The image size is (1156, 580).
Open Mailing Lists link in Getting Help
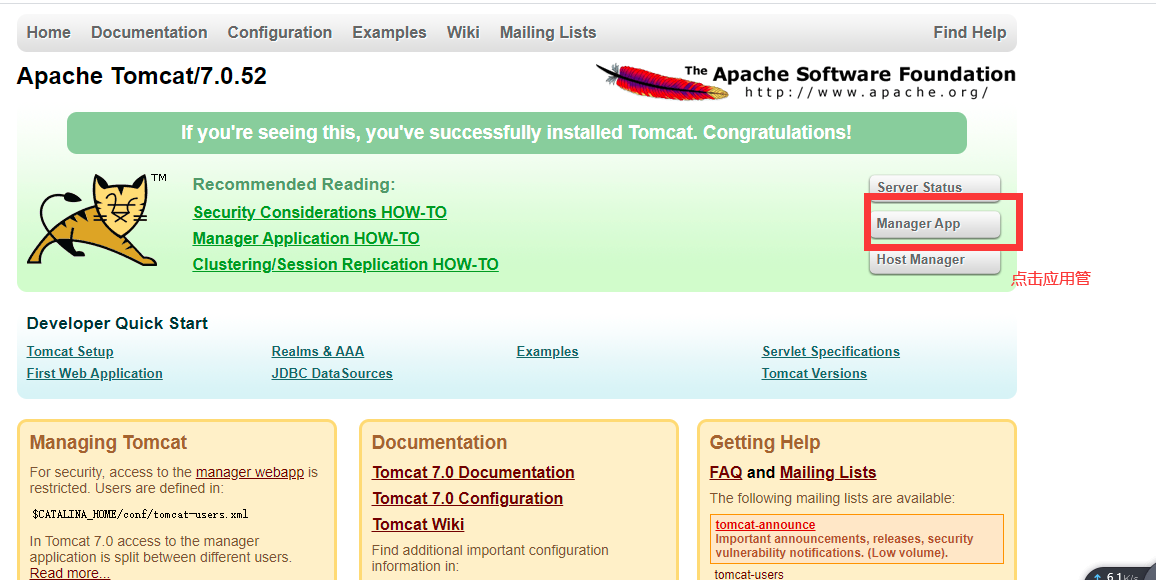(x=828, y=472)
